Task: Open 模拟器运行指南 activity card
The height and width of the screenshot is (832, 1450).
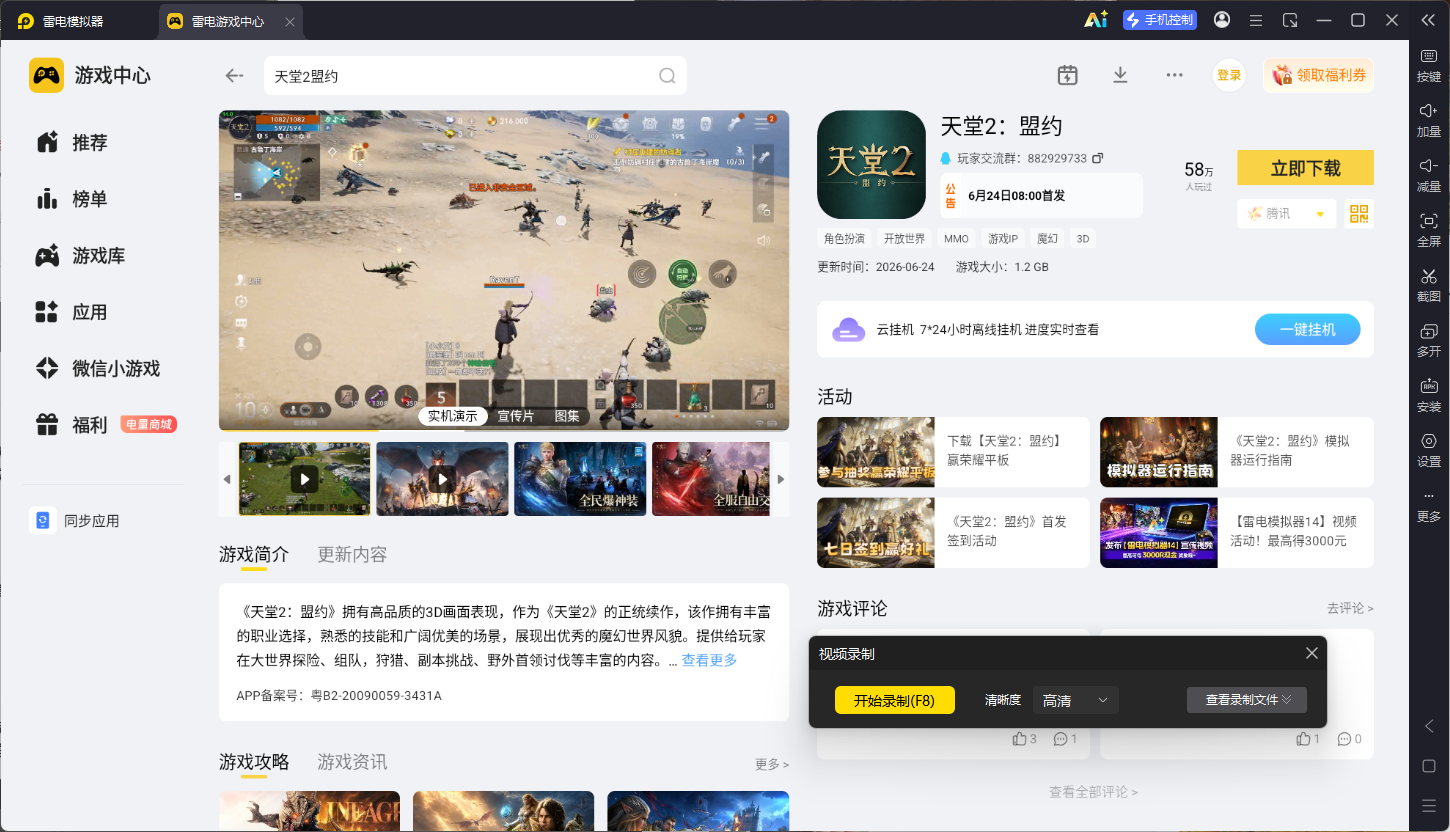Action: pos(1237,451)
